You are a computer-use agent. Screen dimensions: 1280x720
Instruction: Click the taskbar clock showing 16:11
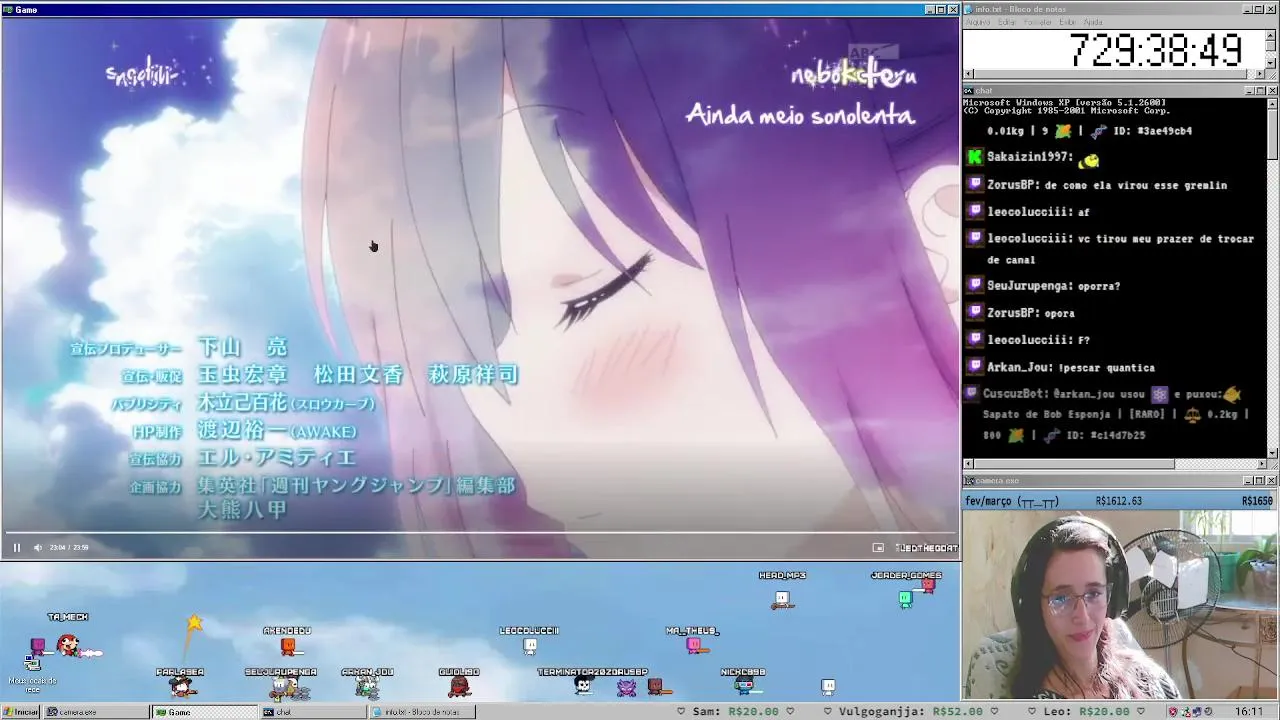(x=1248, y=712)
